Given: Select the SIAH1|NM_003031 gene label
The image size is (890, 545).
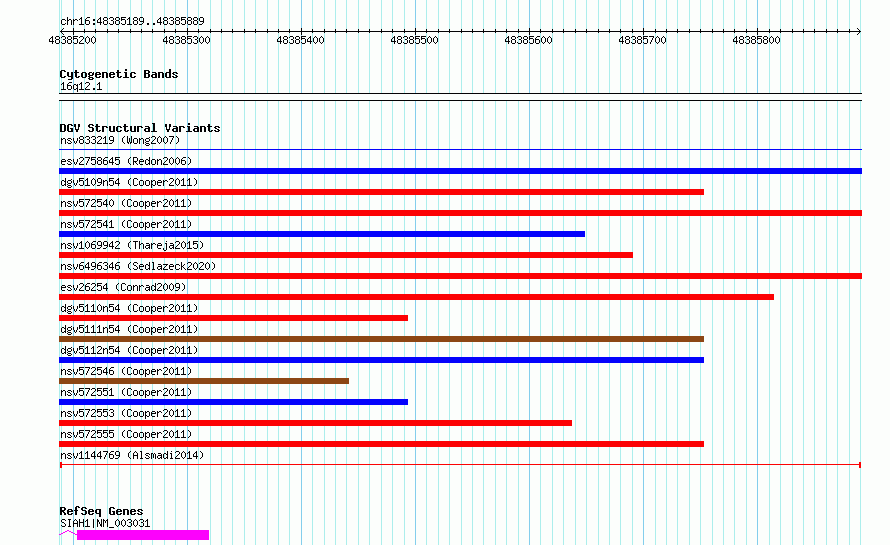Looking at the screenshot, I should coord(105,523).
